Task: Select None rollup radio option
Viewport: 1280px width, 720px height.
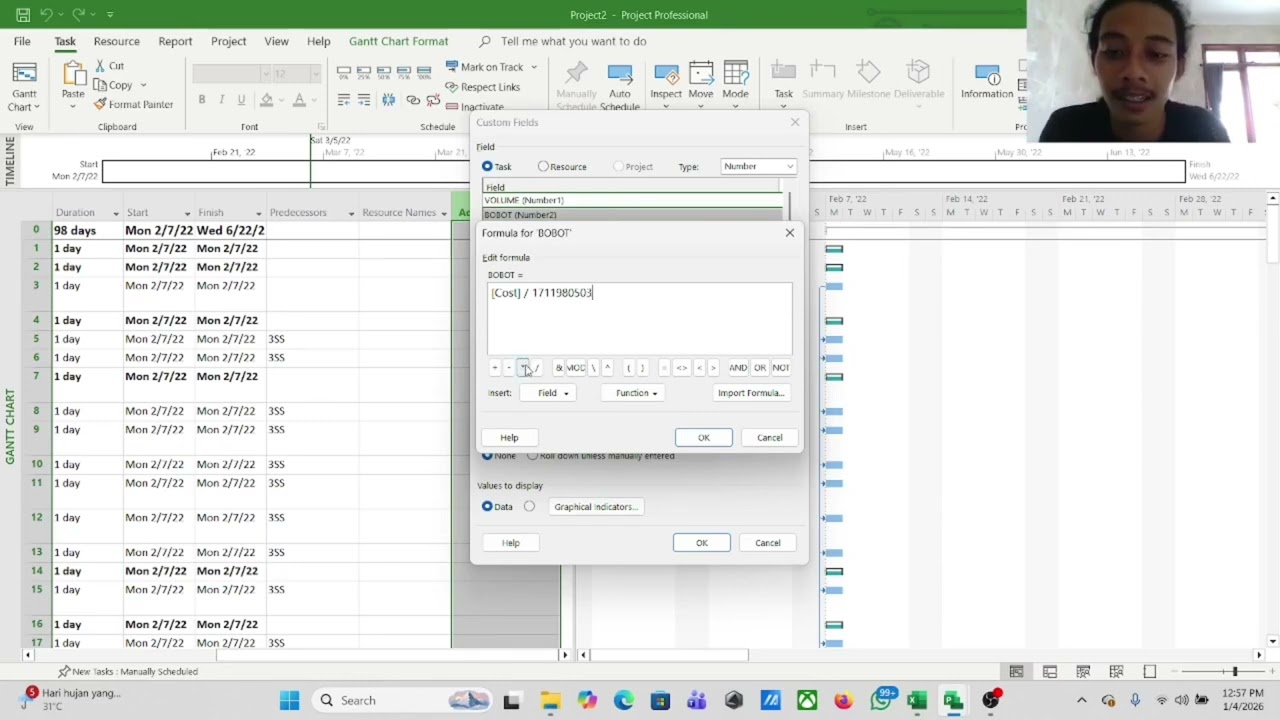Action: (x=487, y=456)
